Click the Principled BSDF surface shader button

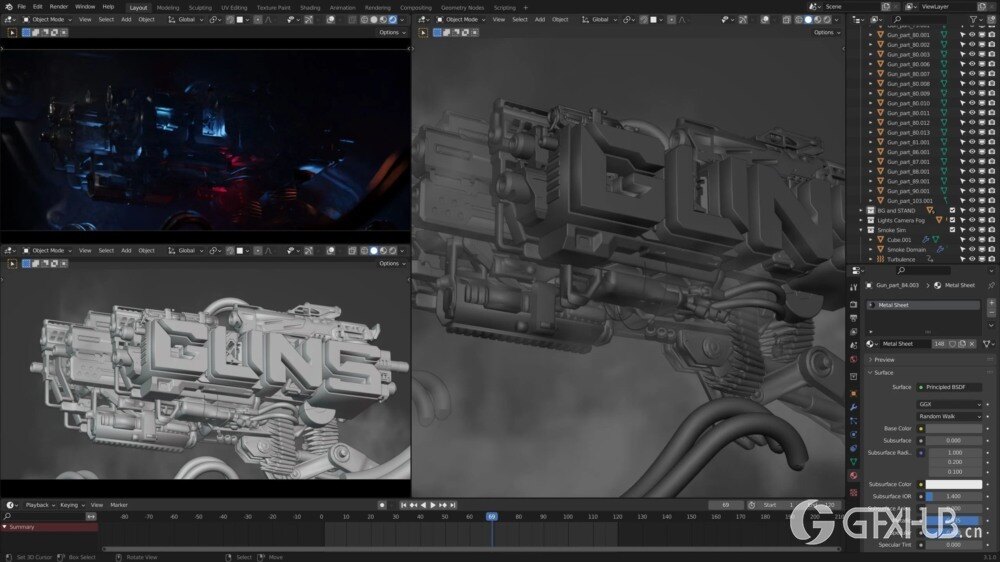pos(949,387)
